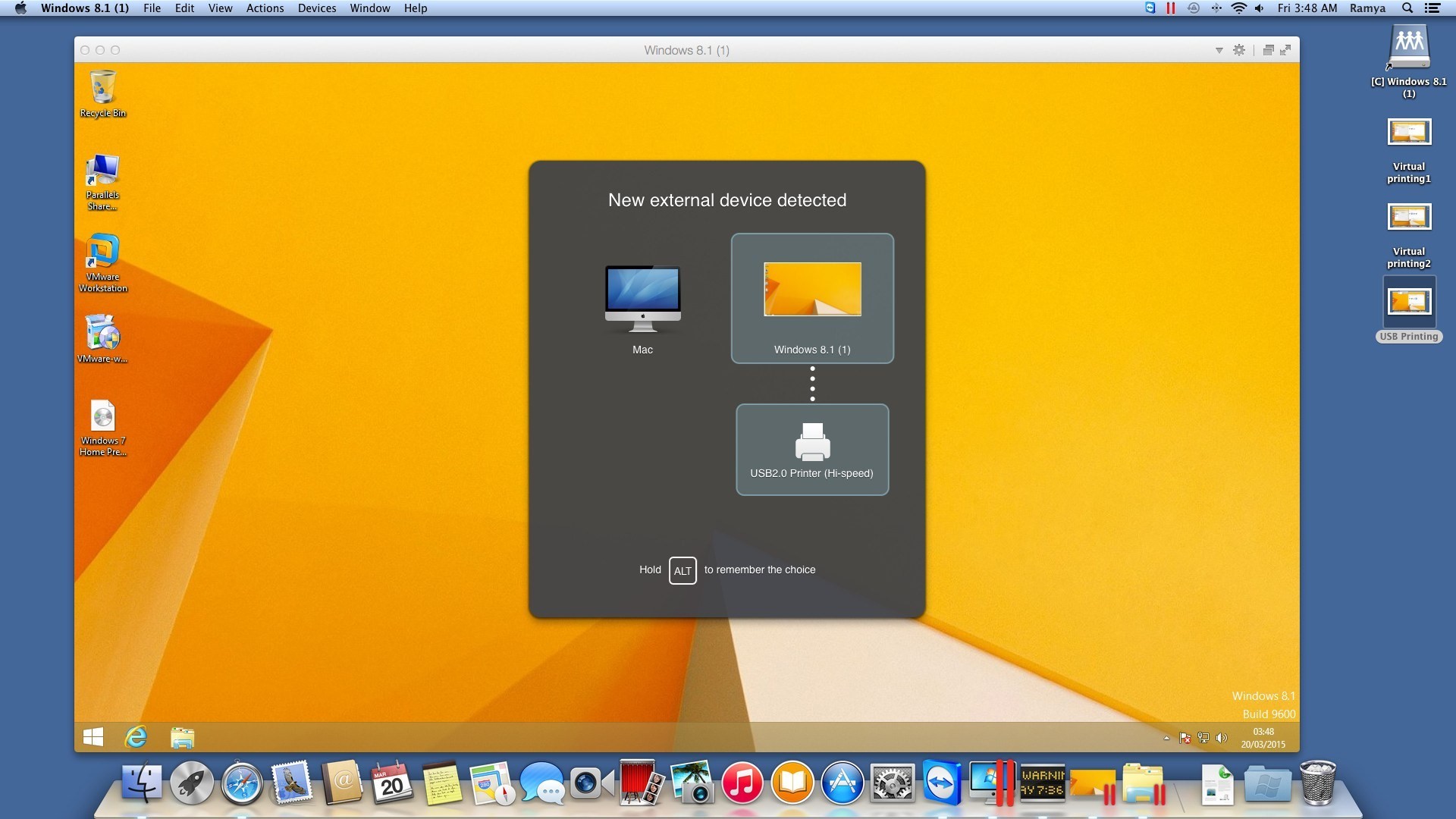The image size is (1456, 819).
Task: Open the Time Machine status menu
Action: coord(1194,8)
